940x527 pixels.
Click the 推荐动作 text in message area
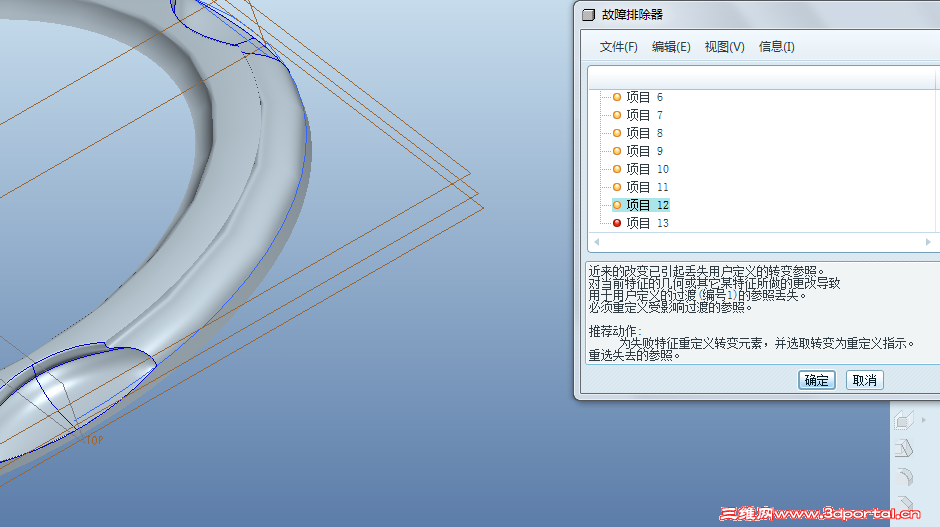(615, 332)
